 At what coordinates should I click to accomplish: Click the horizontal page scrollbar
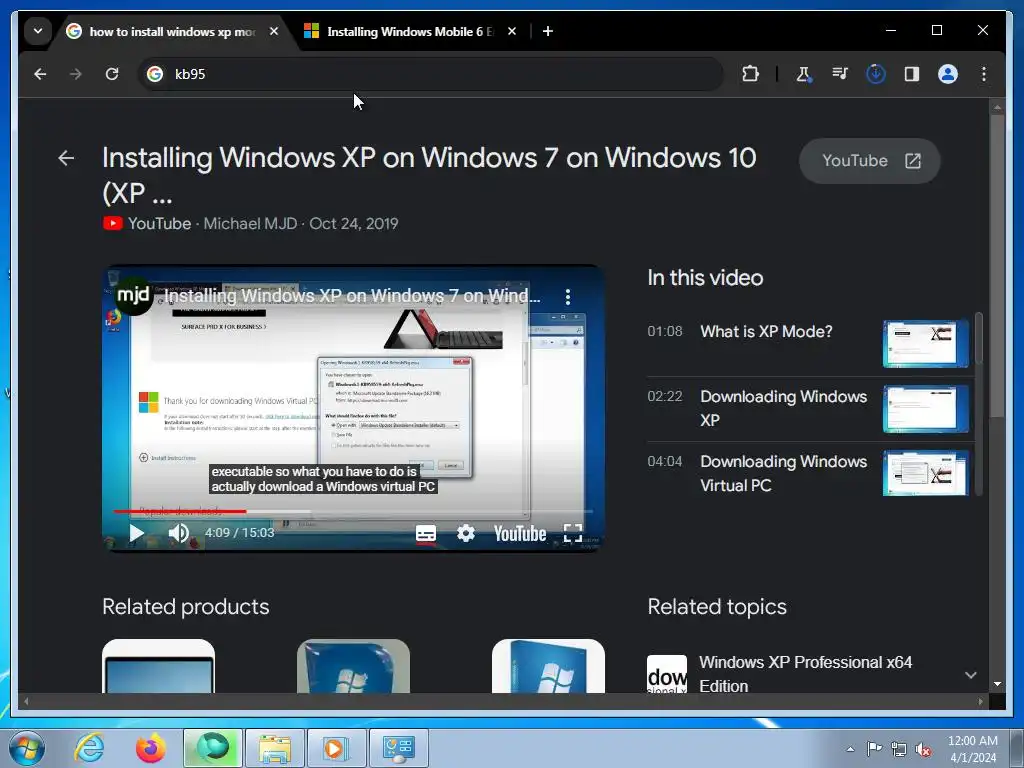click(503, 701)
